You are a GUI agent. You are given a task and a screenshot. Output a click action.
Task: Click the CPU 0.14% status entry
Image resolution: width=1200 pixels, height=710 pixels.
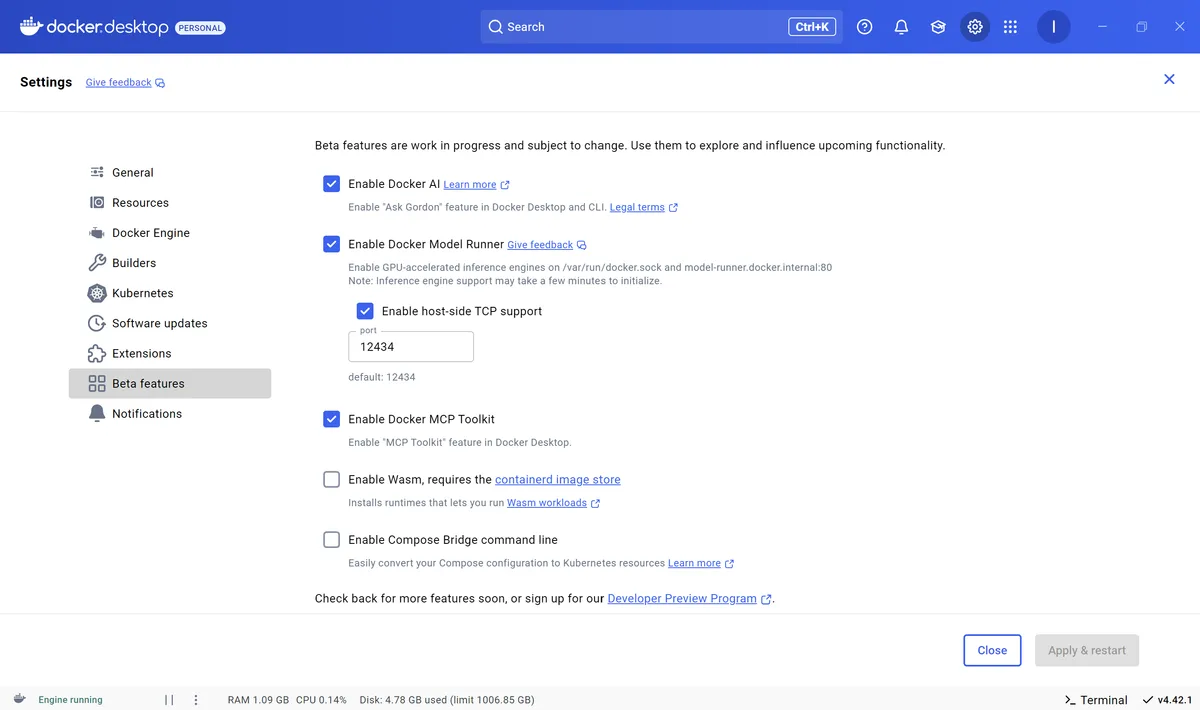(321, 700)
